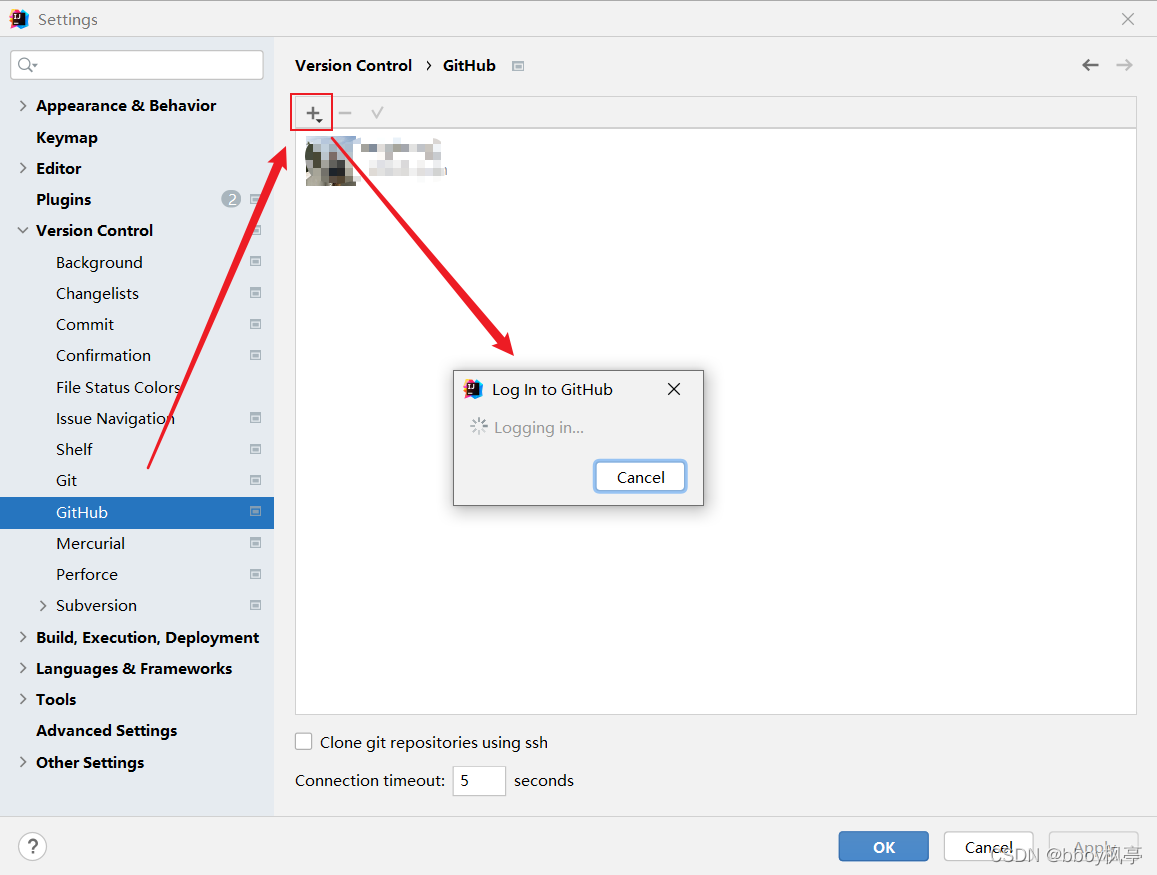The width and height of the screenshot is (1157, 875).
Task: Expand the Tools section
Action: pos(23,699)
